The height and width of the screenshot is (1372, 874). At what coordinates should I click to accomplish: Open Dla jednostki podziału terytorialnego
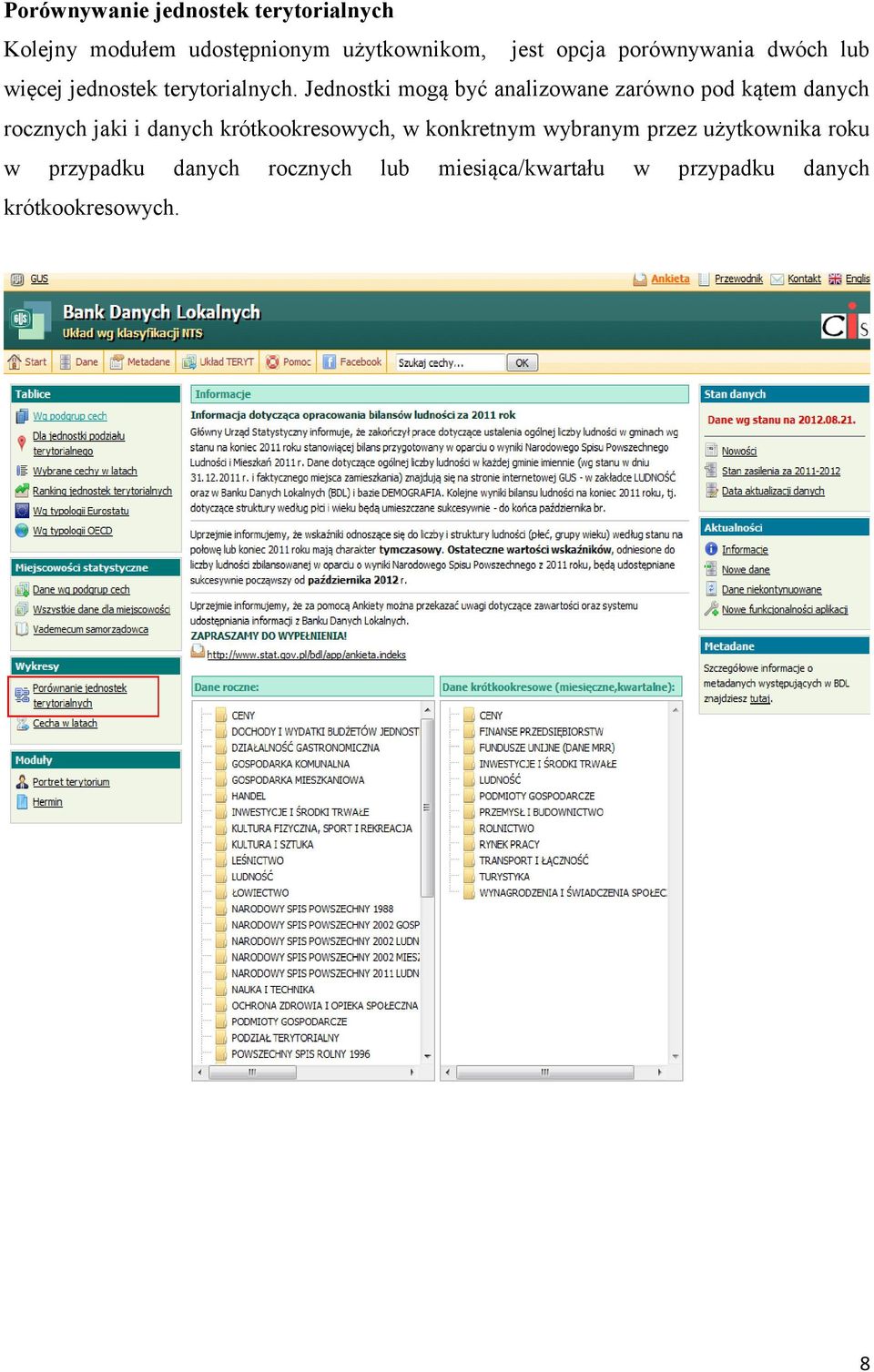coord(78,443)
